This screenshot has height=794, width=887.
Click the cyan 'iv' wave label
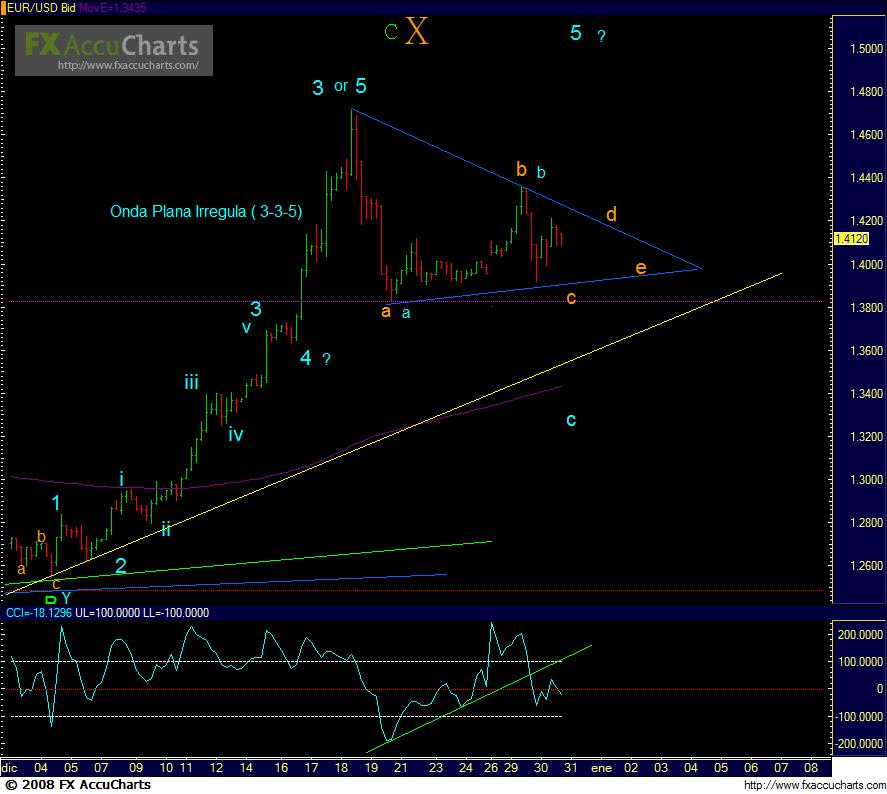tap(235, 434)
